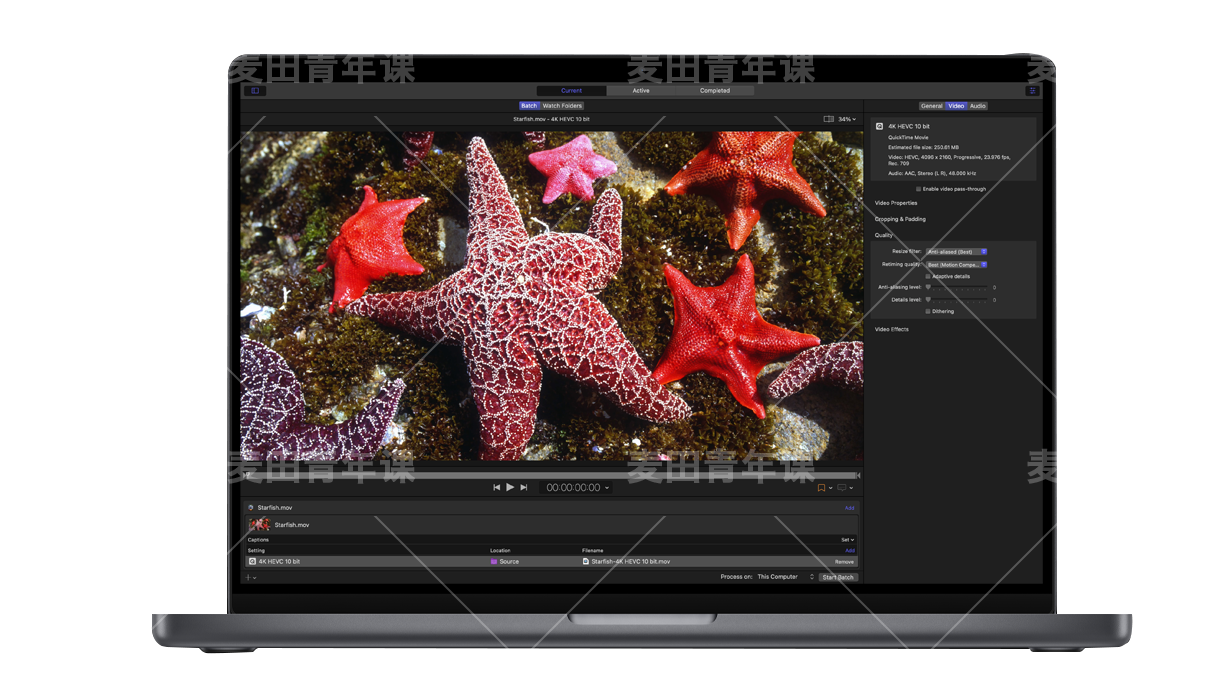Viewport: 1231px width, 681px height.
Task: Click the 4K HEVC 10 bit setting icon in batch row
Action: pos(252,562)
